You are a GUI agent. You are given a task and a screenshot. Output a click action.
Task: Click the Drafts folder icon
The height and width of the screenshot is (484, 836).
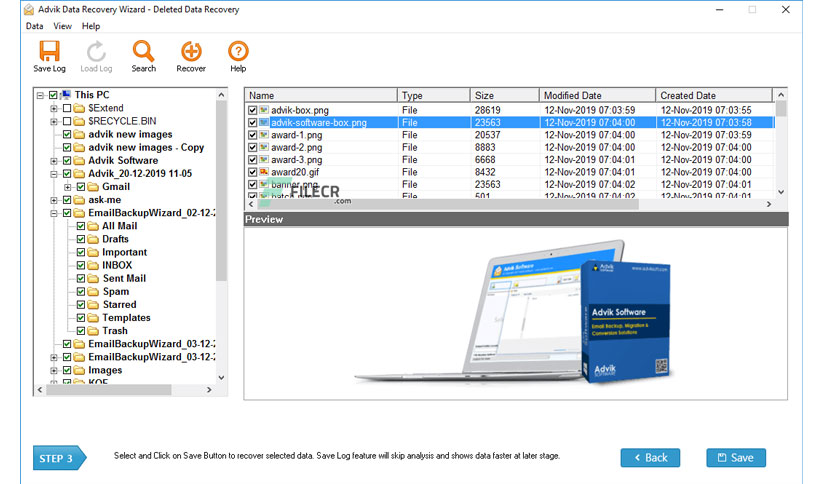pos(93,239)
